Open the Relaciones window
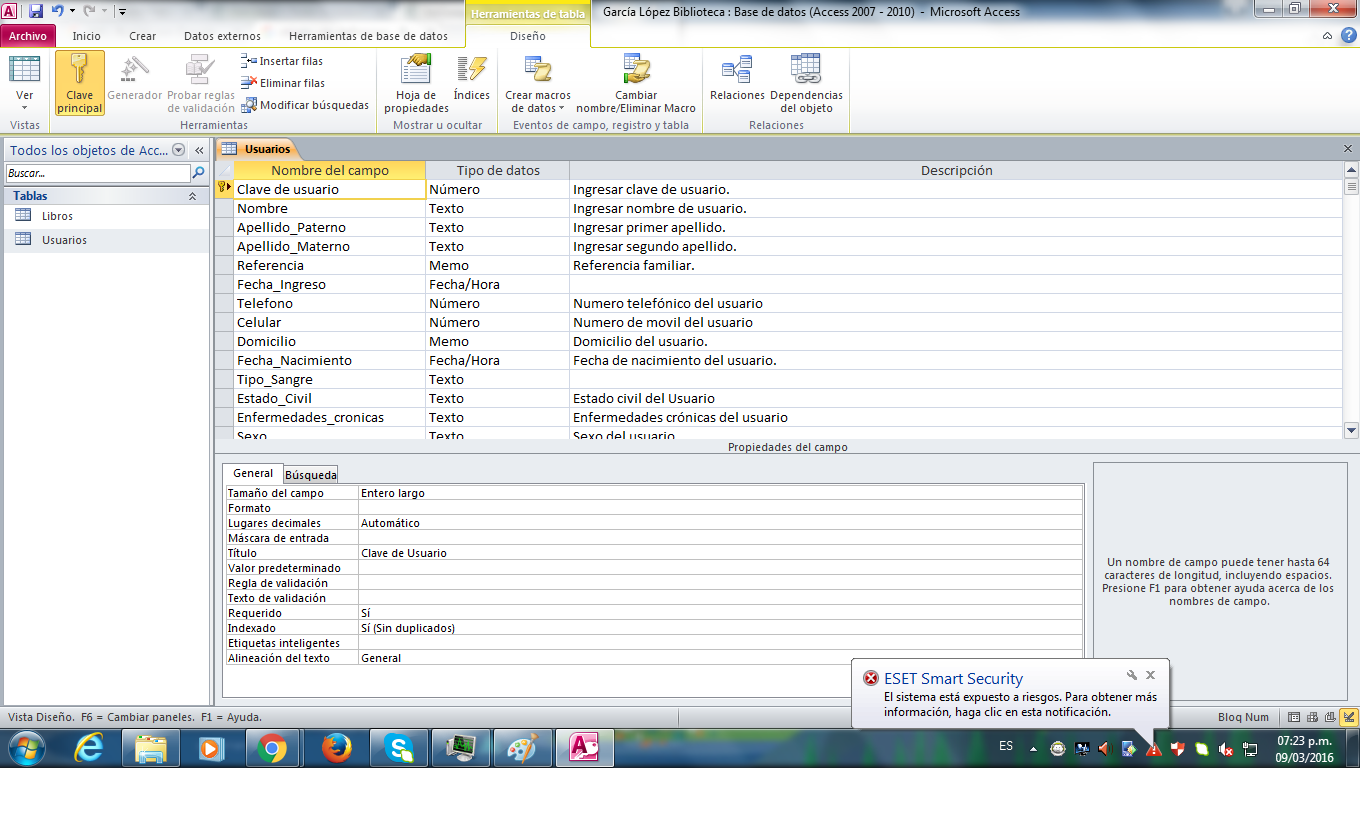The width and height of the screenshot is (1360, 818). pyautogui.click(x=737, y=78)
